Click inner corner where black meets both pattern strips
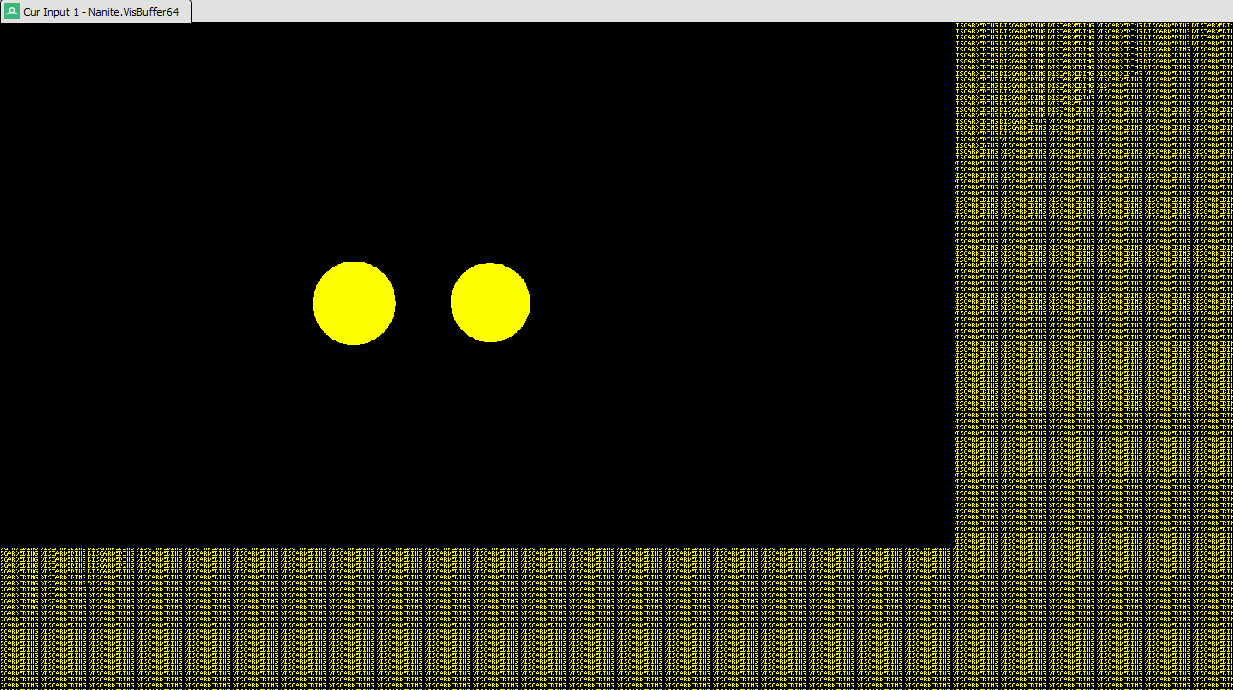The height and width of the screenshot is (690, 1233). coord(953,546)
